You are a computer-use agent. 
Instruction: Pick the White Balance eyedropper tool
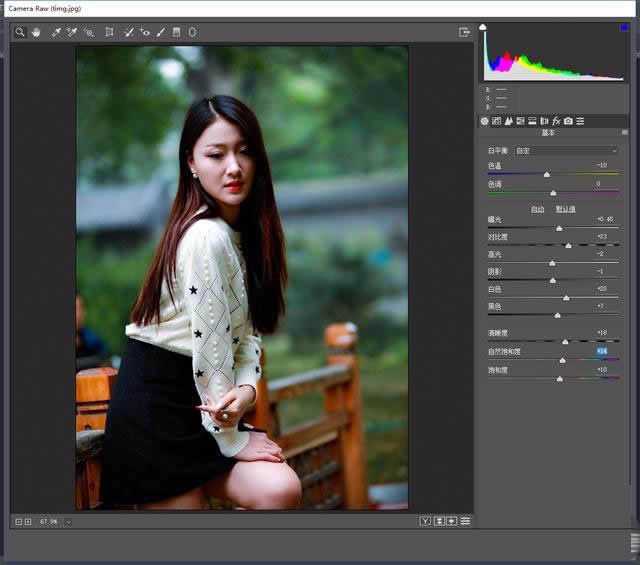[56, 32]
